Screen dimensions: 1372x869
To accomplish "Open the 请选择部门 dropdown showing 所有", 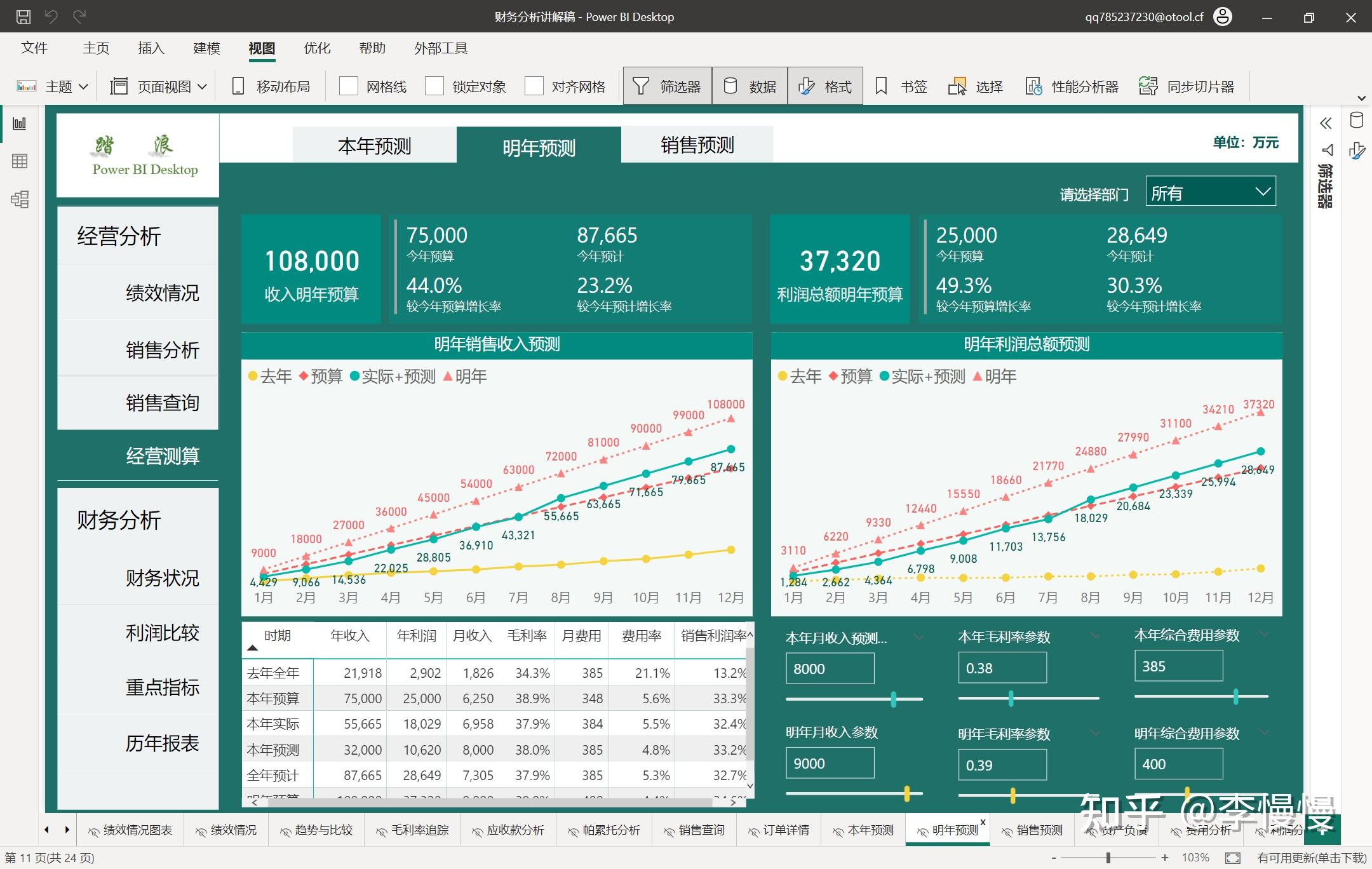I will point(1209,191).
